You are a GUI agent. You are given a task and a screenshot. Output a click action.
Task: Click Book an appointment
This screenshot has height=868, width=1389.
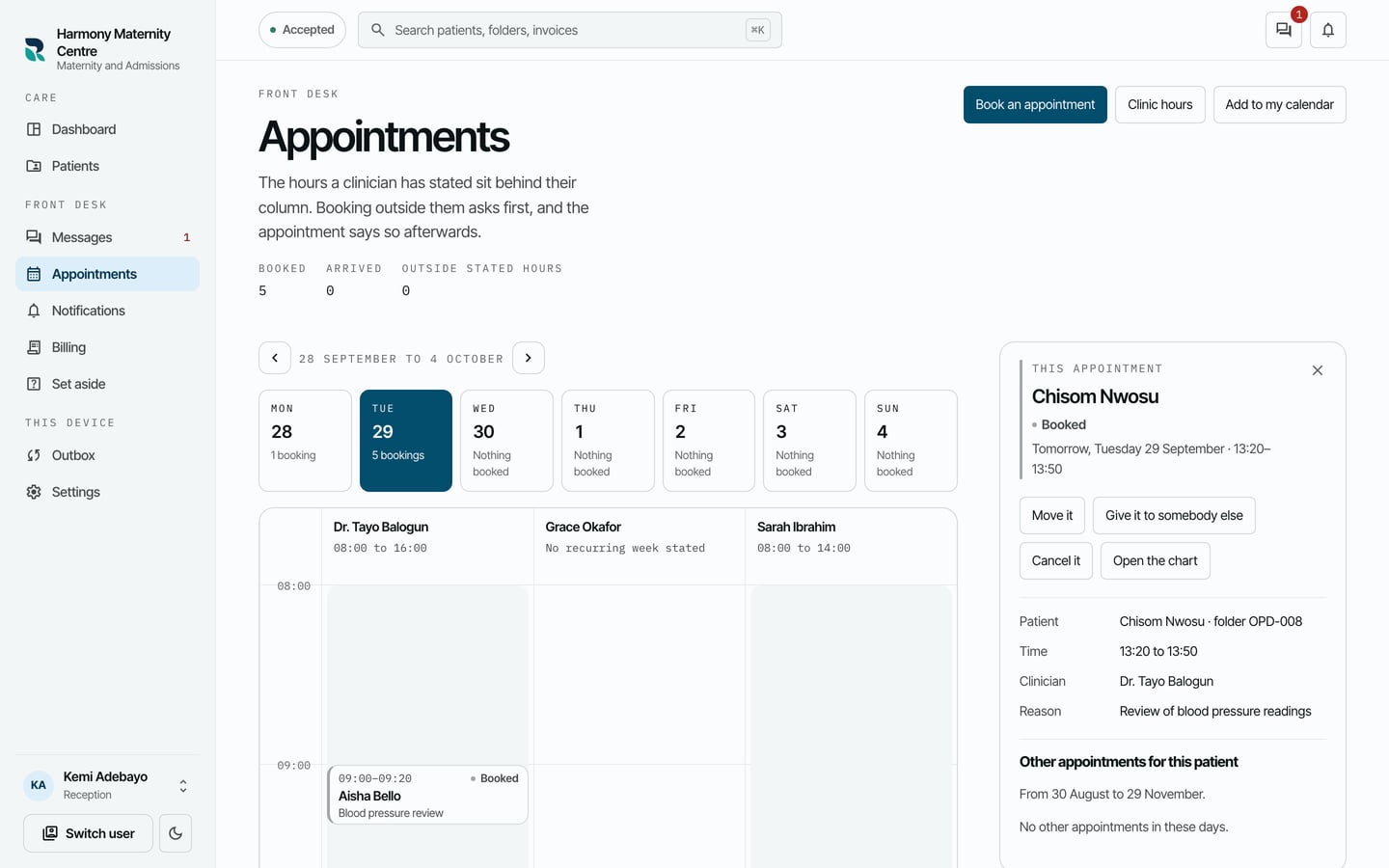(x=1035, y=104)
